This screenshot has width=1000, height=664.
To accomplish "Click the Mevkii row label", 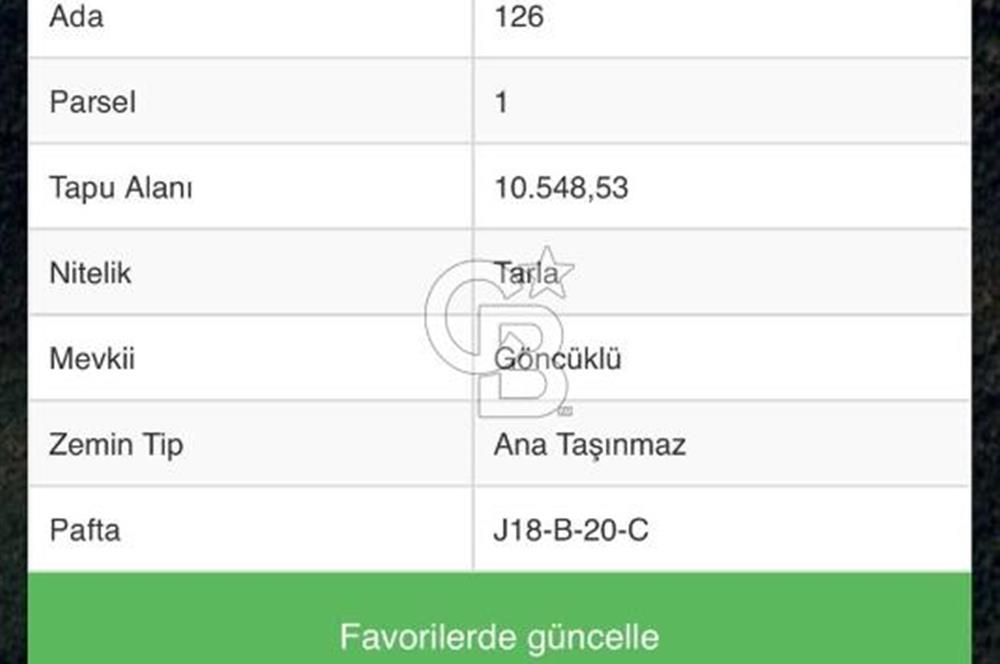I will [x=93, y=359].
